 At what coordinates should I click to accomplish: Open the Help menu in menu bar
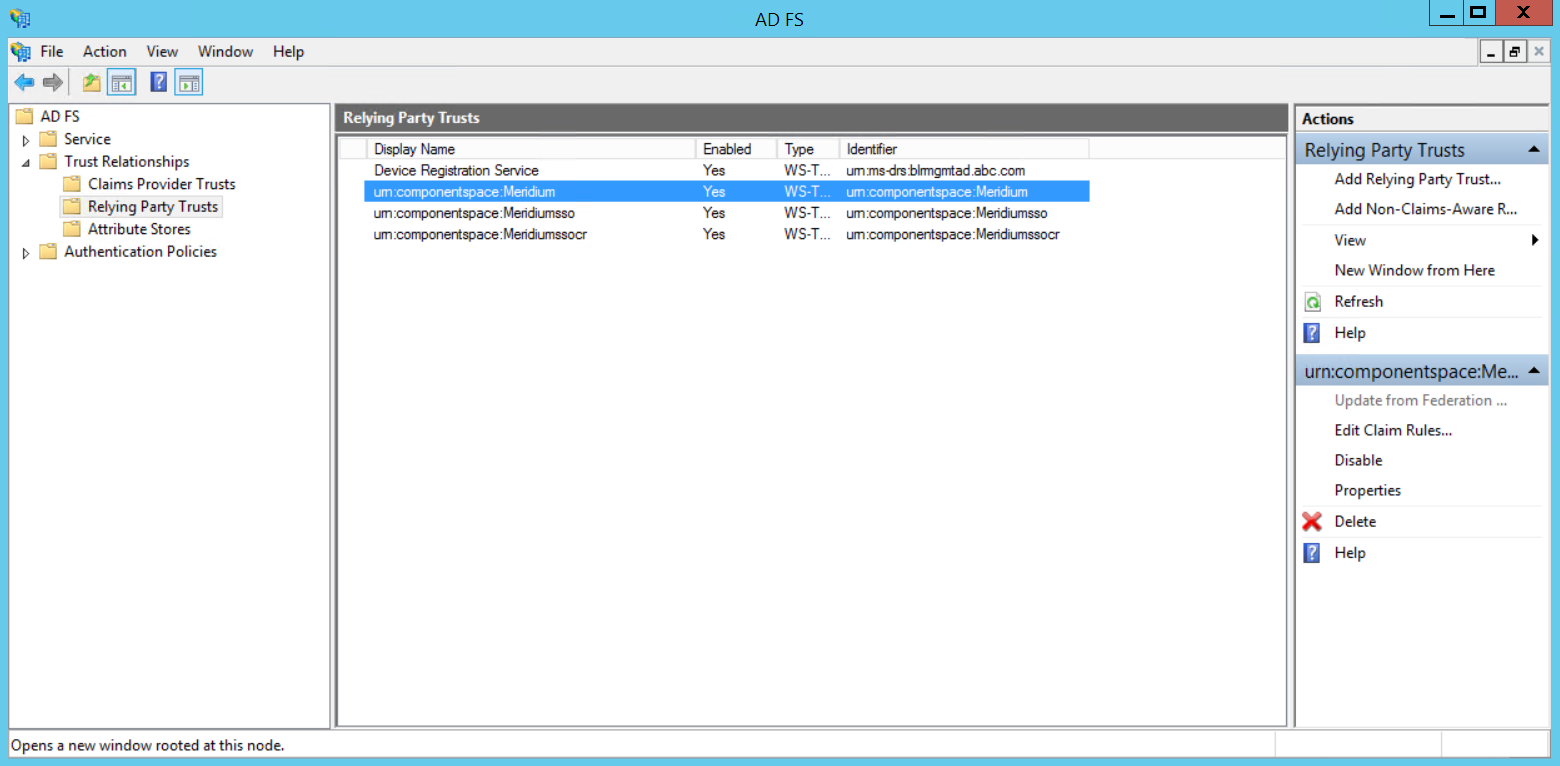288,51
